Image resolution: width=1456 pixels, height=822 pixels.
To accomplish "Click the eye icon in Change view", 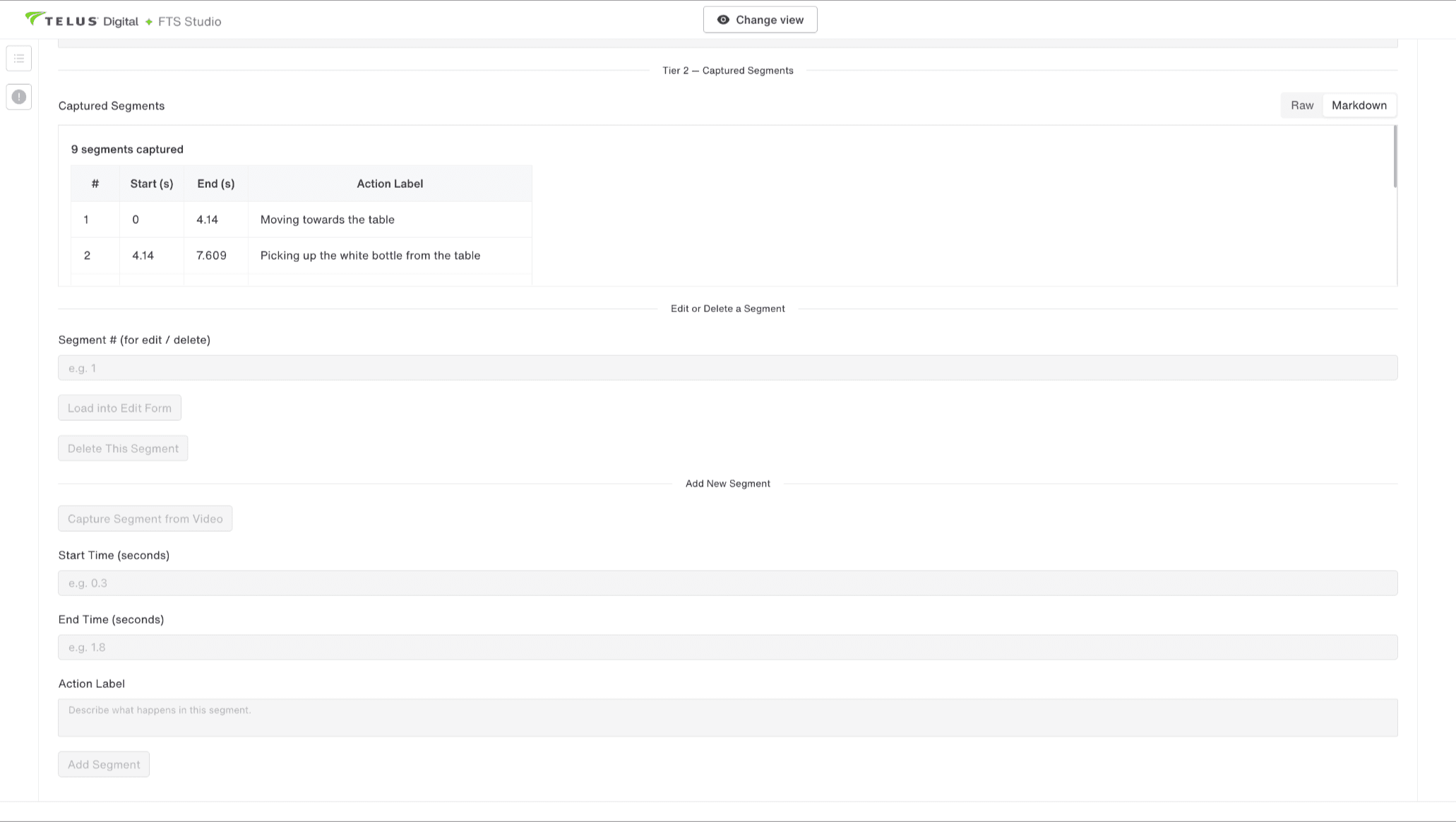I will pyautogui.click(x=723, y=20).
